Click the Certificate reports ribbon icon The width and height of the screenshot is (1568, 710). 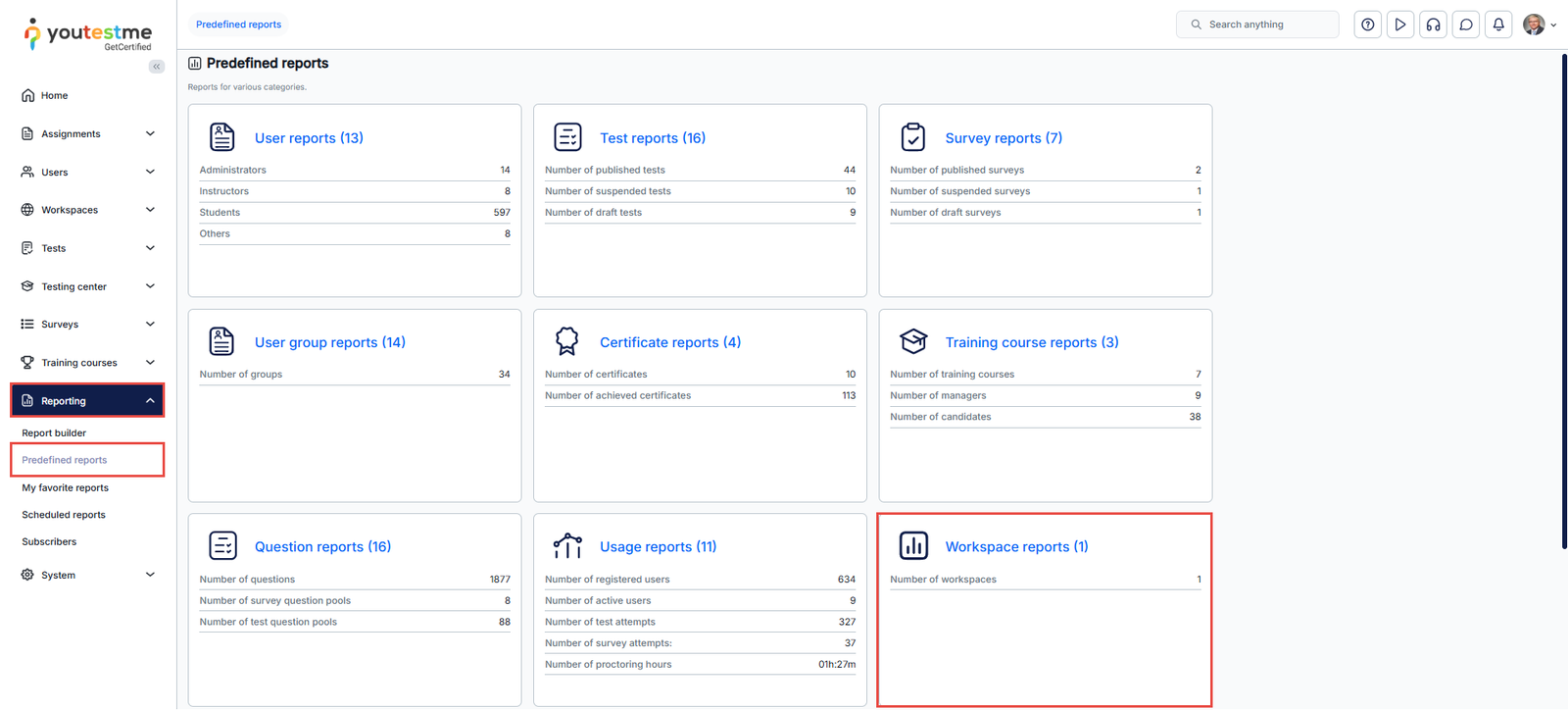click(566, 341)
